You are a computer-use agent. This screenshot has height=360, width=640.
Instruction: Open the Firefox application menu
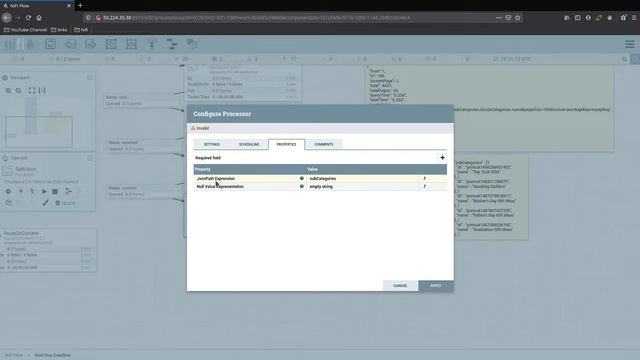click(634, 18)
